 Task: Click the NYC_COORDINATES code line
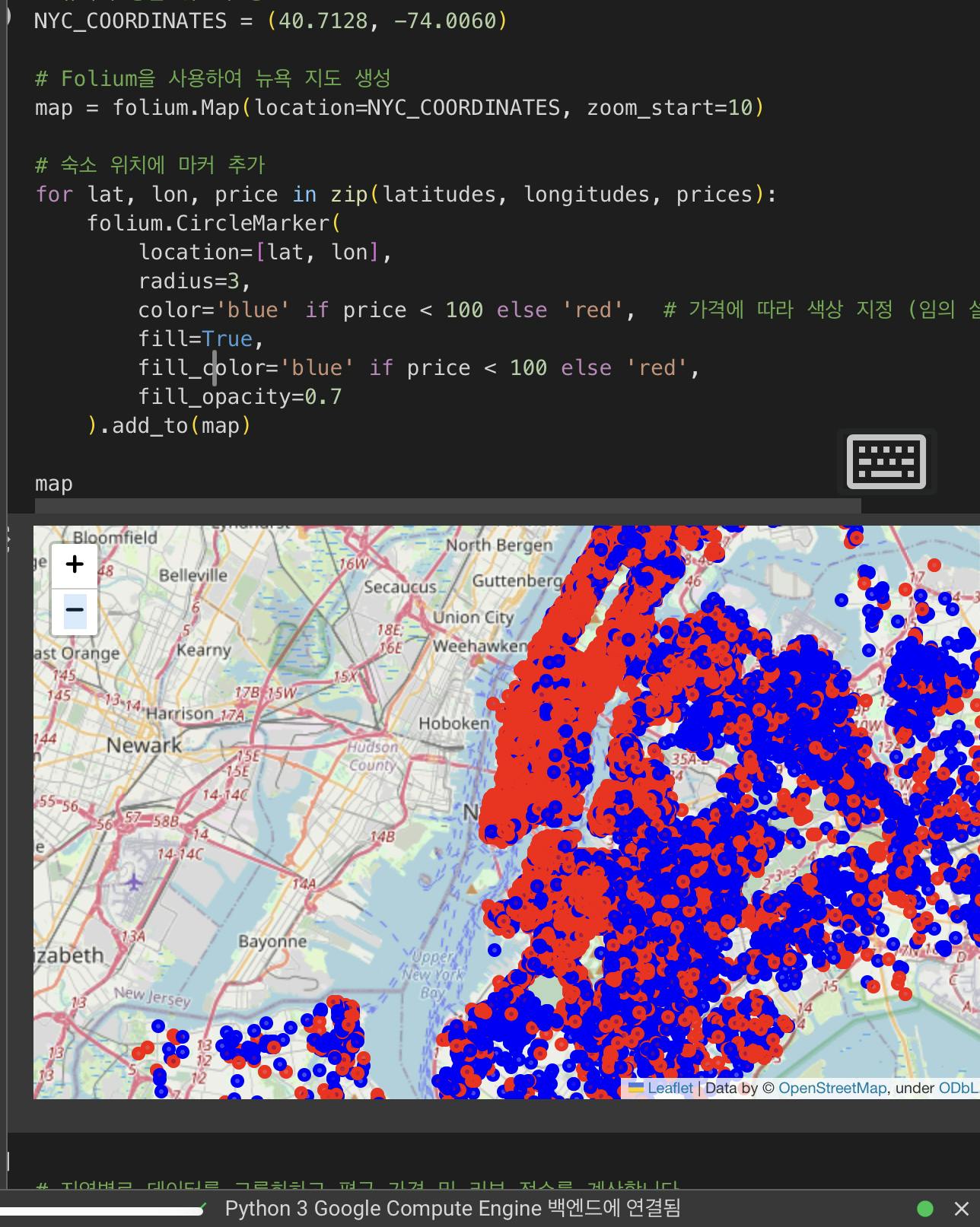(x=271, y=21)
